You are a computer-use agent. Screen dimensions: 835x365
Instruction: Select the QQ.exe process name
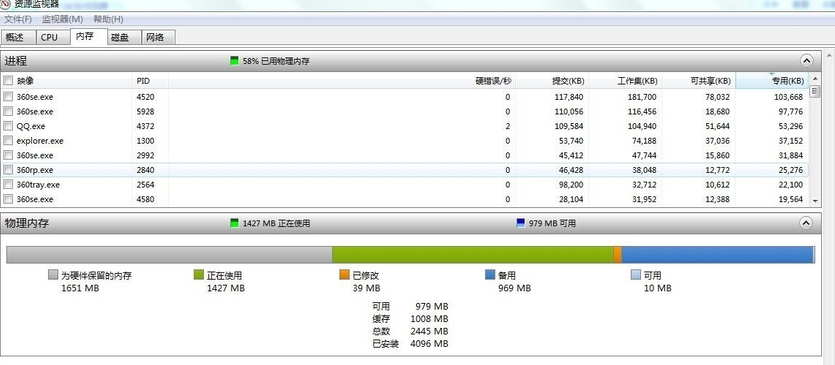click(31, 126)
